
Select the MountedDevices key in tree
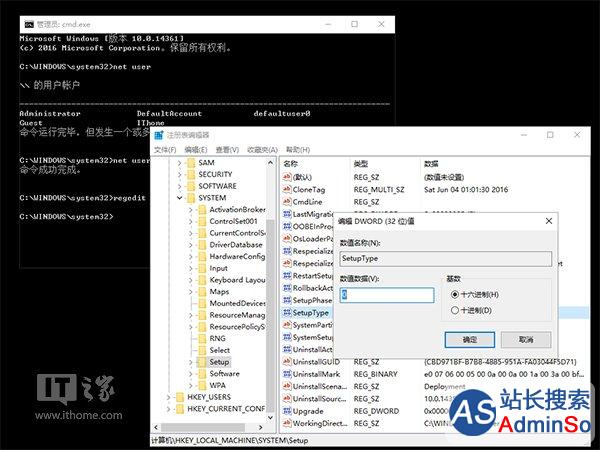(237, 303)
